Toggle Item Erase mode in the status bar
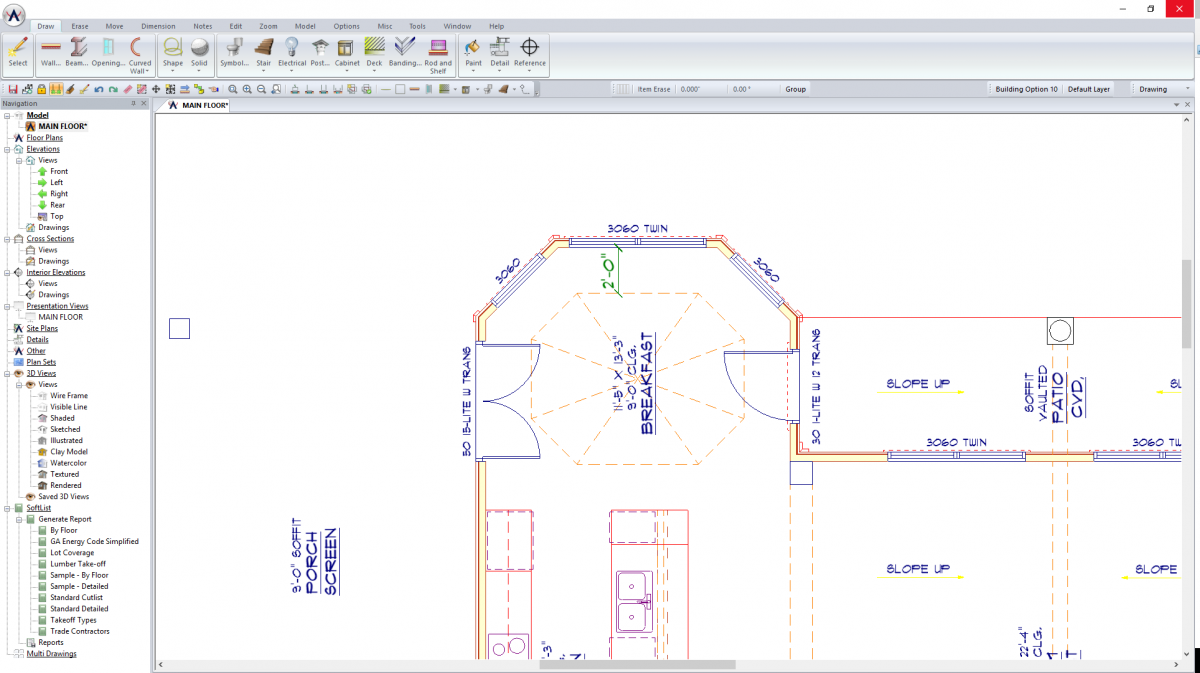This screenshot has width=1200, height=673. pos(655,88)
